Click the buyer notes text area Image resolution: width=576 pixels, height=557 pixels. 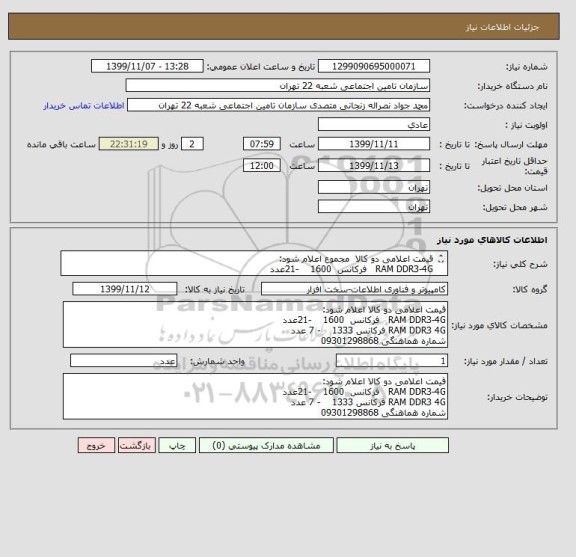(x=255, y=397)
